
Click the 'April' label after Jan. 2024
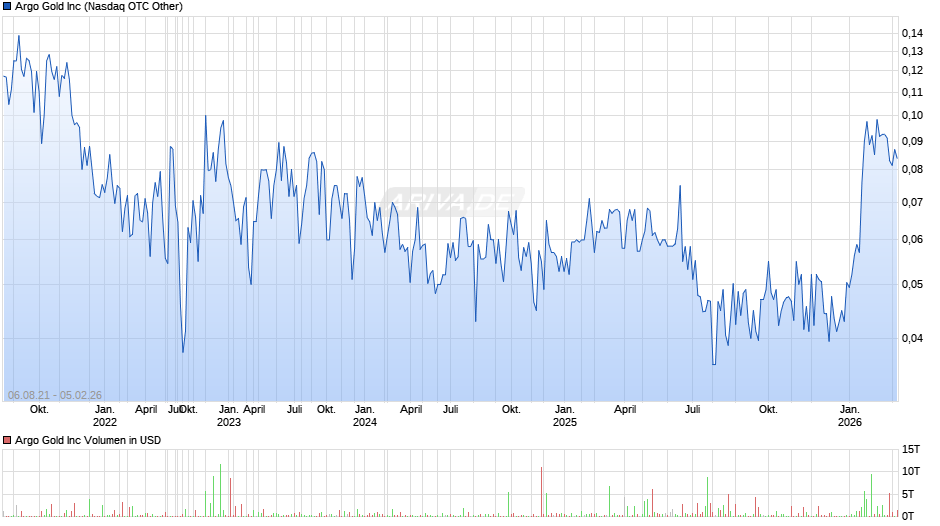411,410
